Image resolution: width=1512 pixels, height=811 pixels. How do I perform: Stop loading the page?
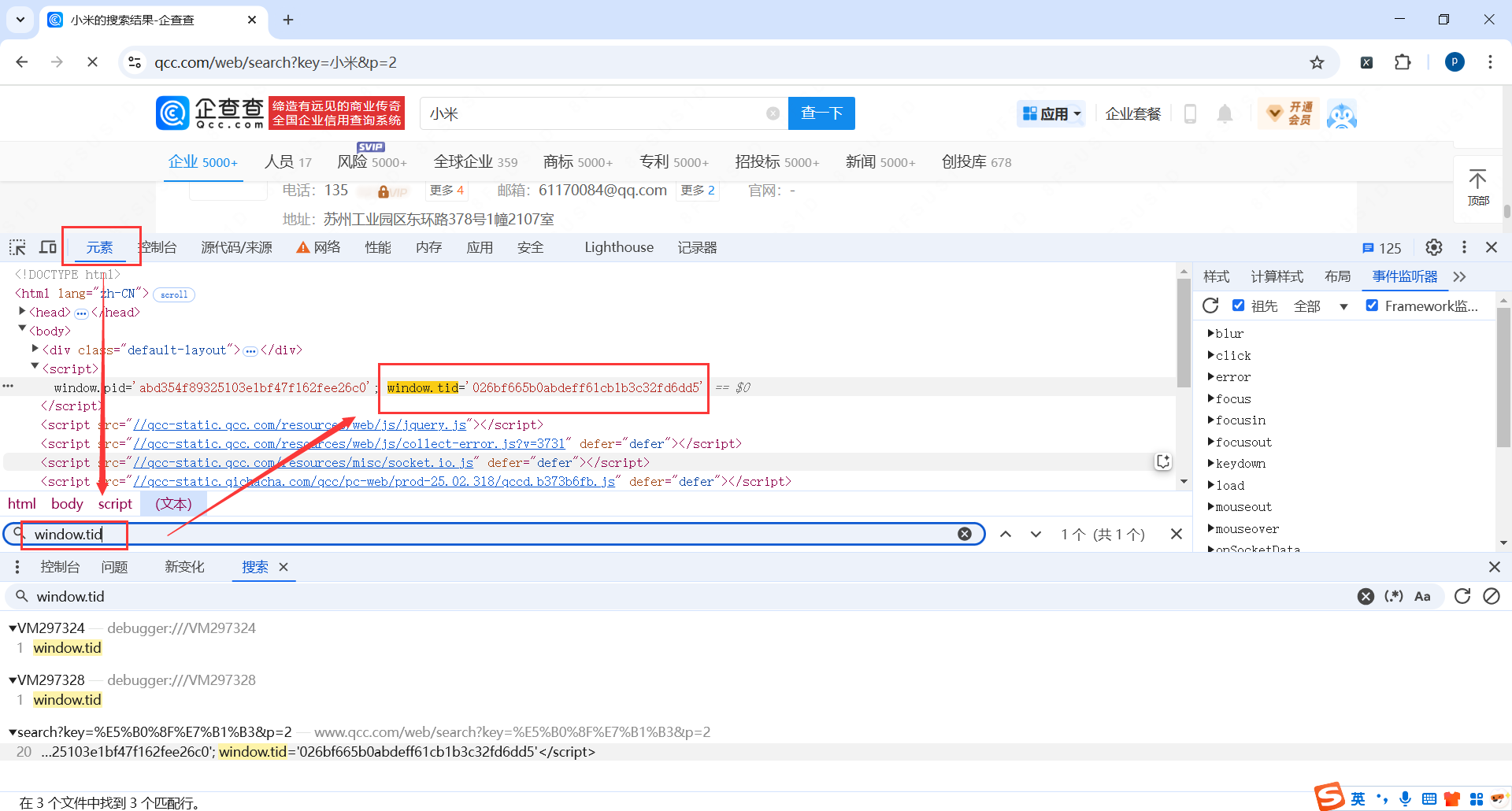(x=92, y=62)
